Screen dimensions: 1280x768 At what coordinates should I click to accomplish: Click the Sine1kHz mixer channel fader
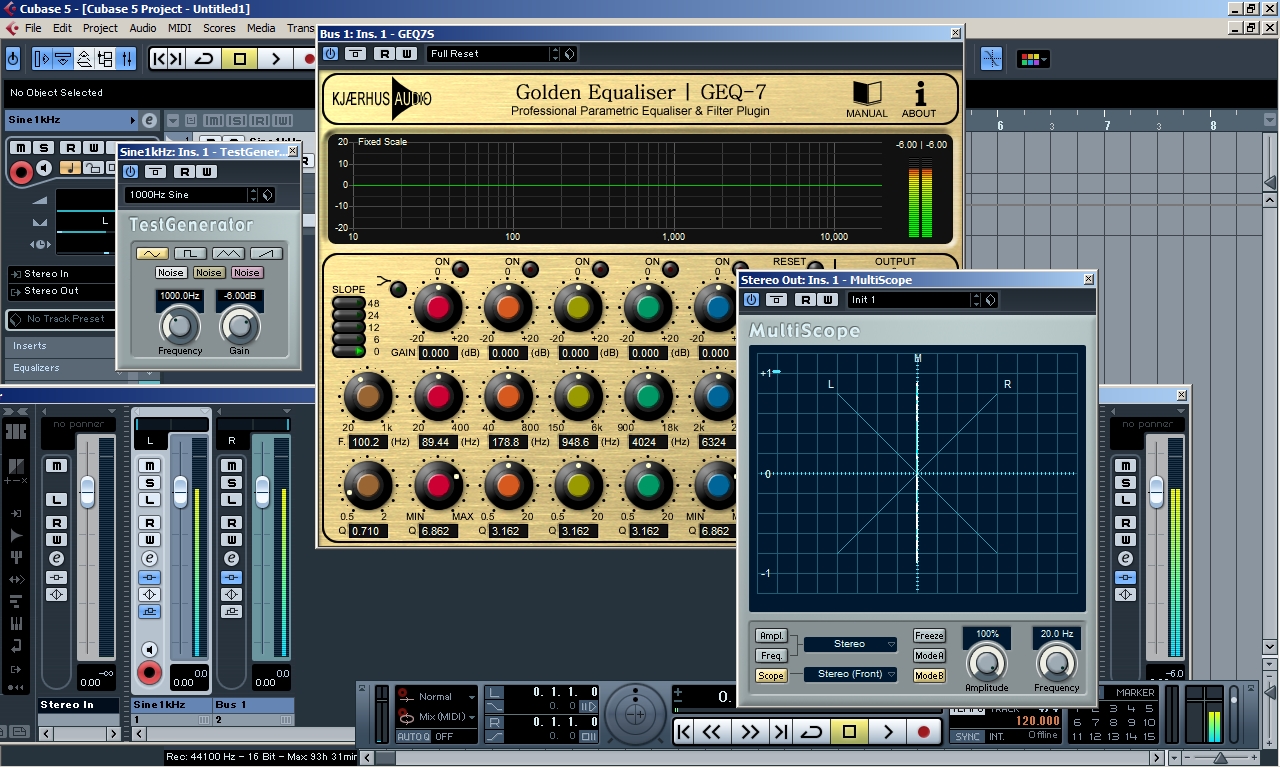(x=180, y=491)
